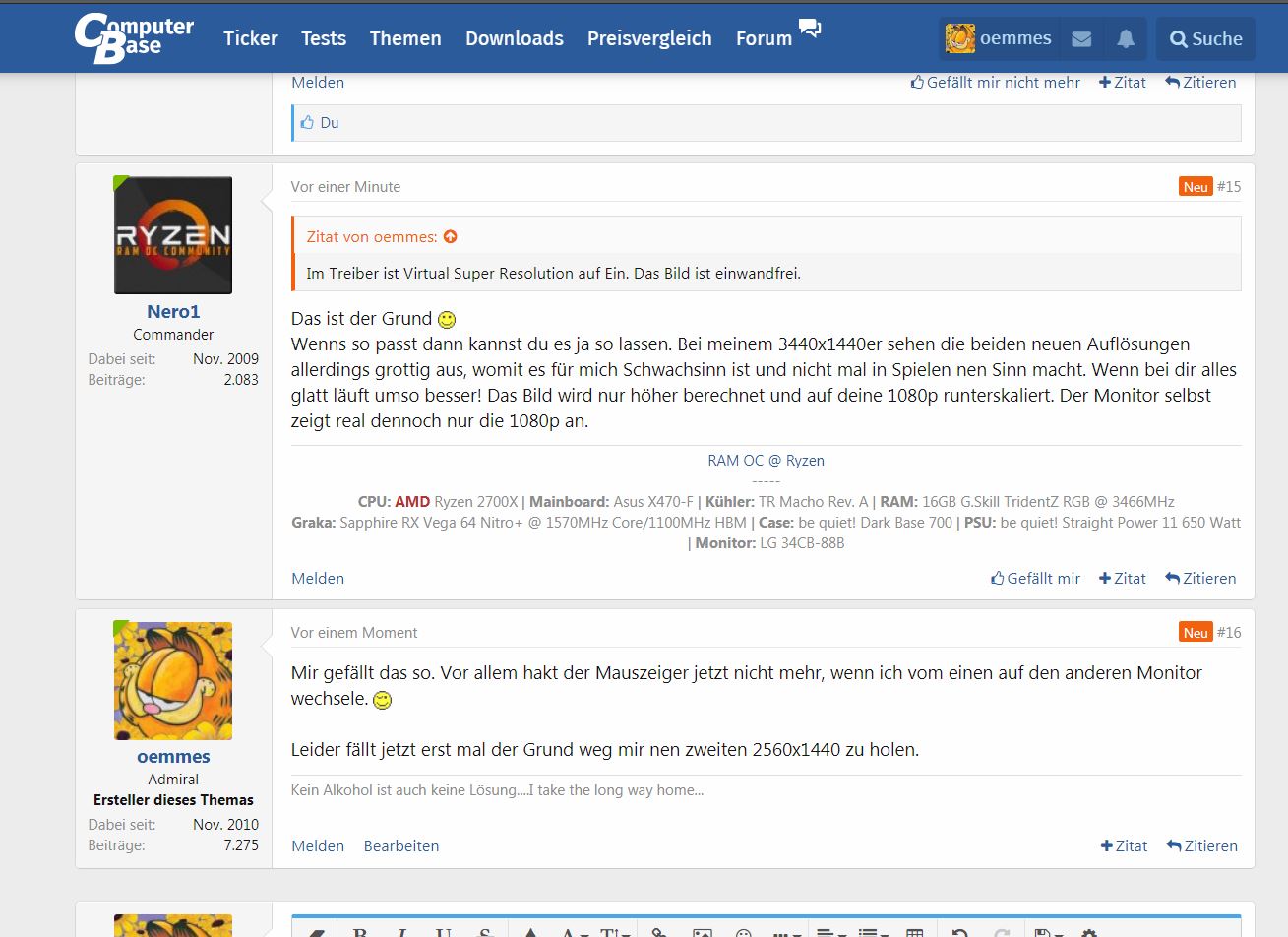Image resolution: width=1288 pixels, height=937 pixels.
Task: Open the Nero1 user profile name
Action: click(173, 311)
